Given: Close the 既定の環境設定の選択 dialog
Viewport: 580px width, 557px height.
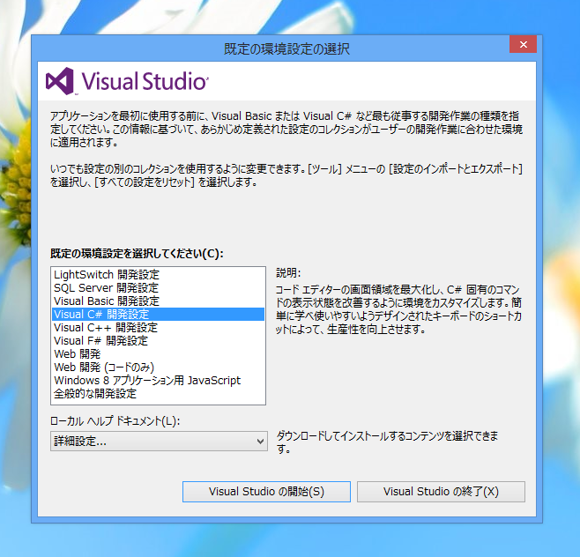Looking at the screenshot, I should coord(523,44).
